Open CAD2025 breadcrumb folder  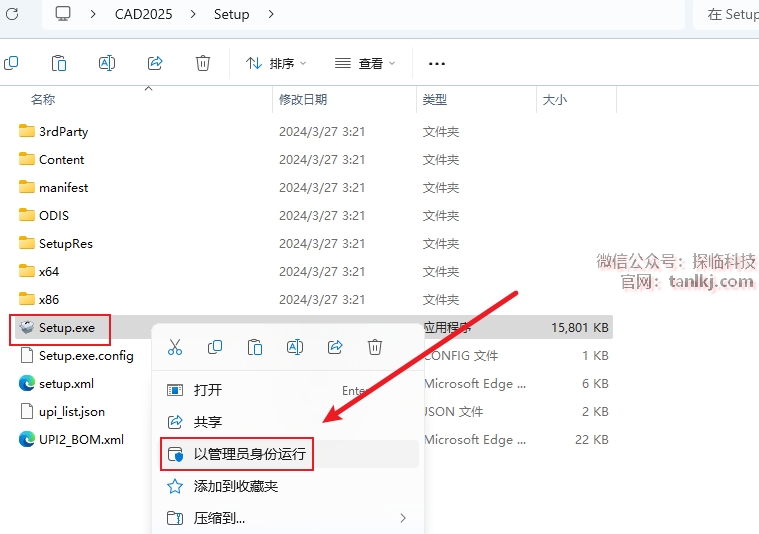click(x=143, y=15)
